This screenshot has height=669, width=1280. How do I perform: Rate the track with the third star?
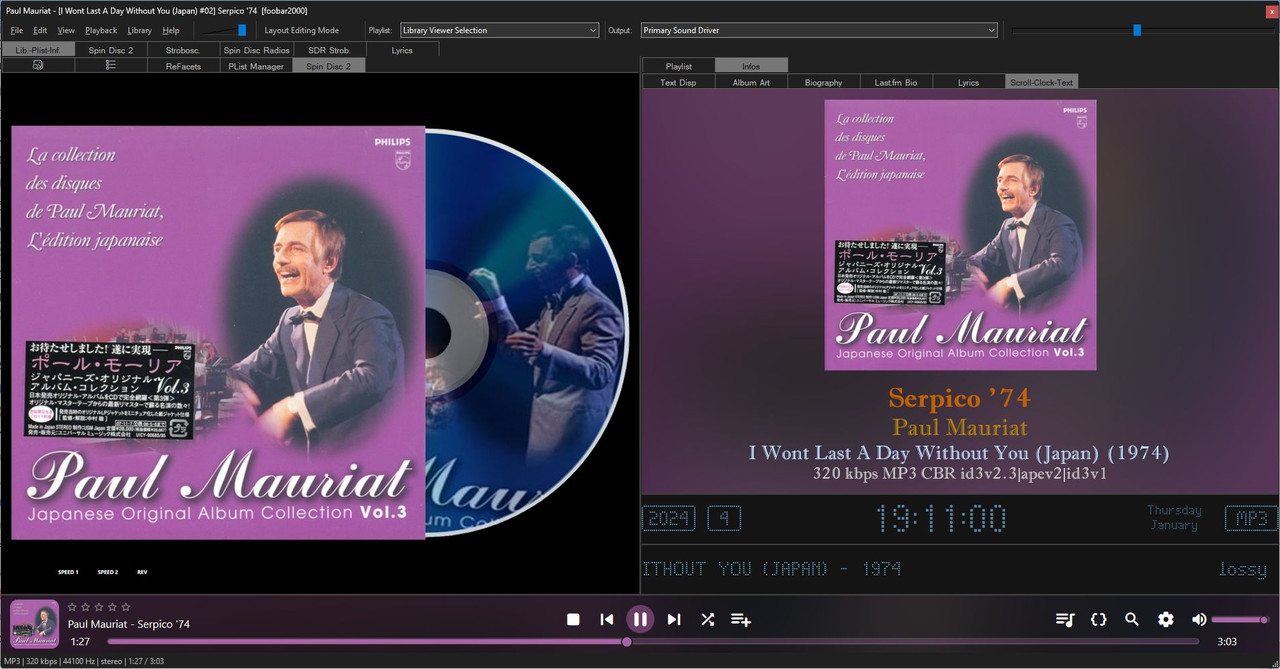[99, 606]
